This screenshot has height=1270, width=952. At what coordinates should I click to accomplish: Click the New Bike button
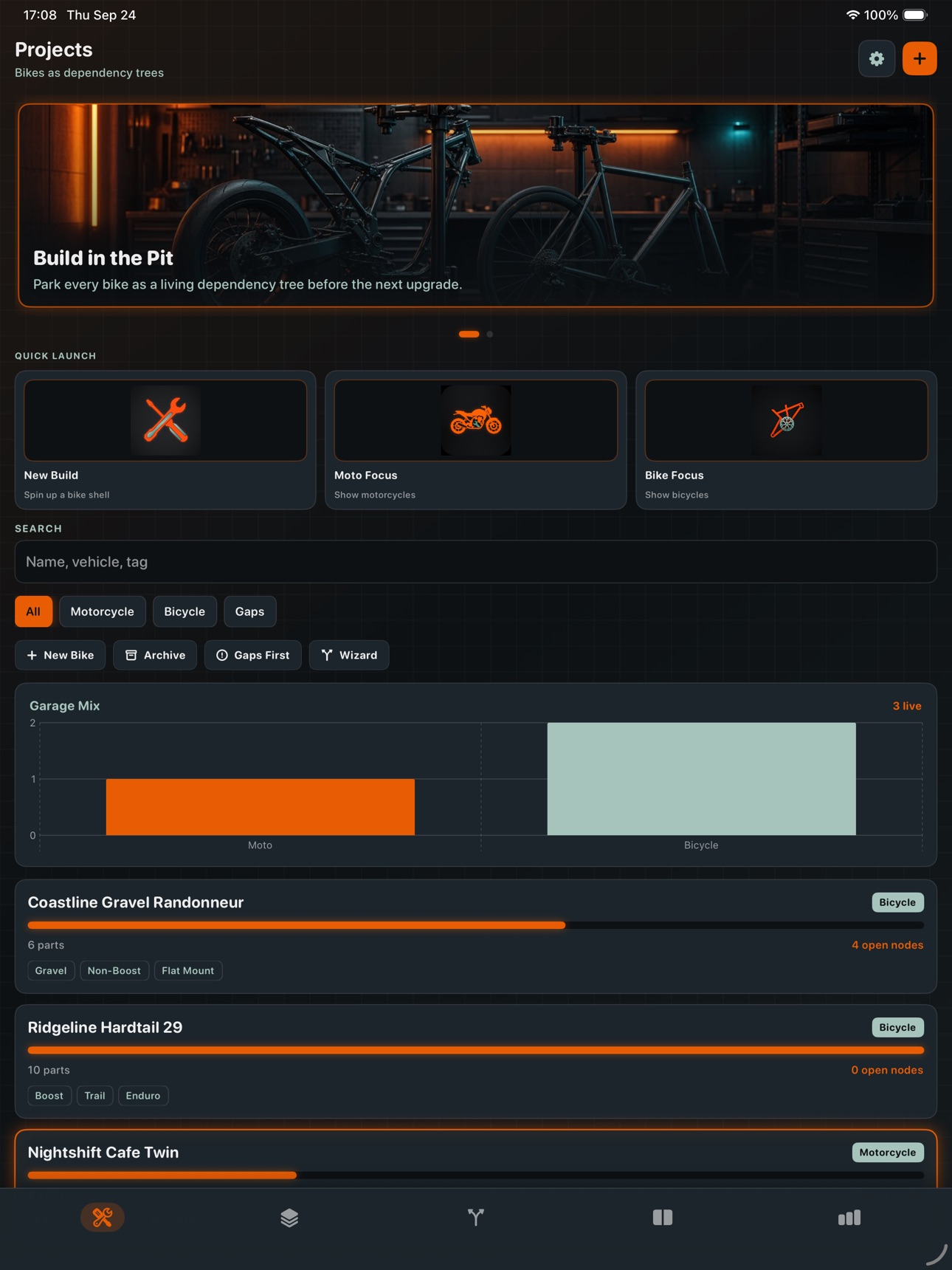[x=60, y=655]
